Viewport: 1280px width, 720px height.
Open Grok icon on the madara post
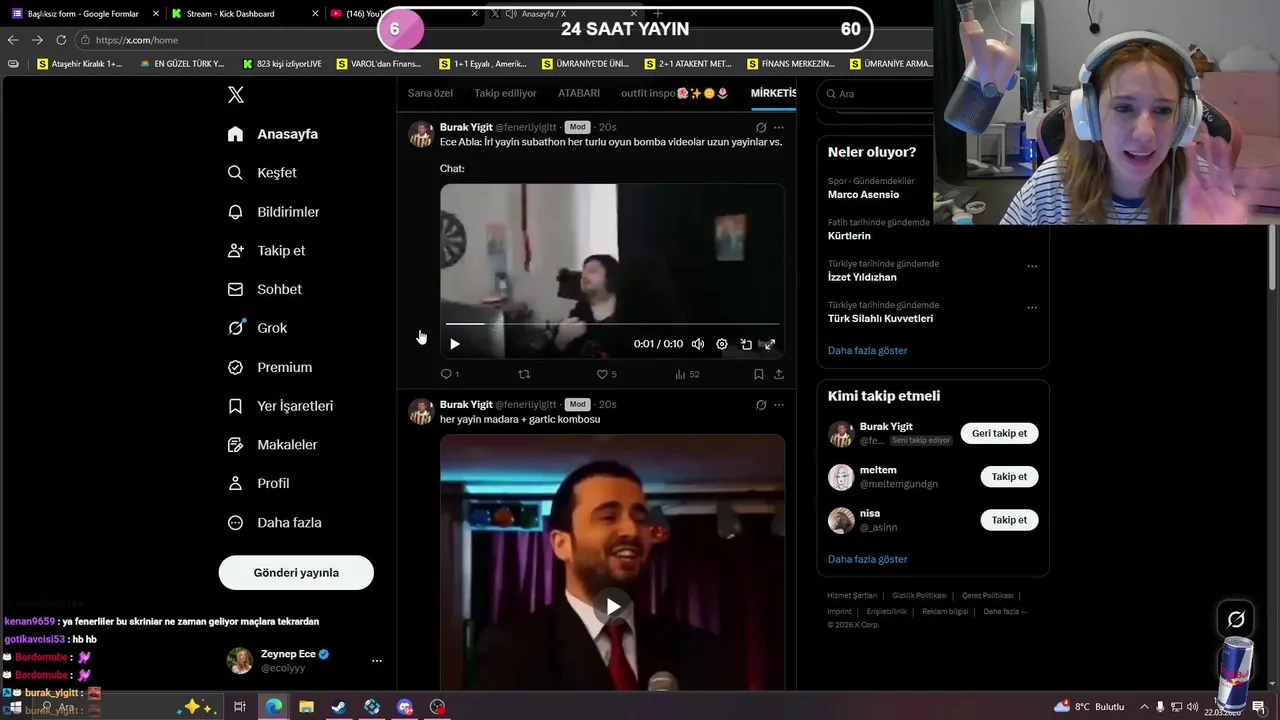tap(761, 405)
